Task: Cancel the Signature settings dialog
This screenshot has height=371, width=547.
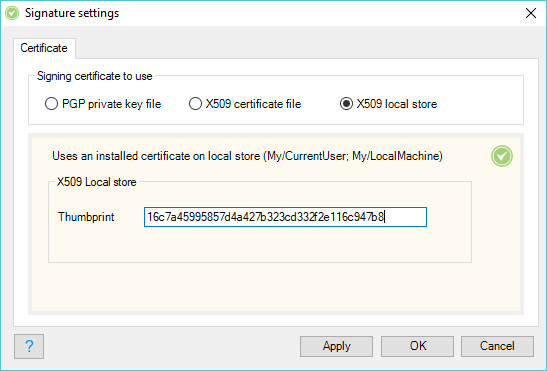Action: 497,346
